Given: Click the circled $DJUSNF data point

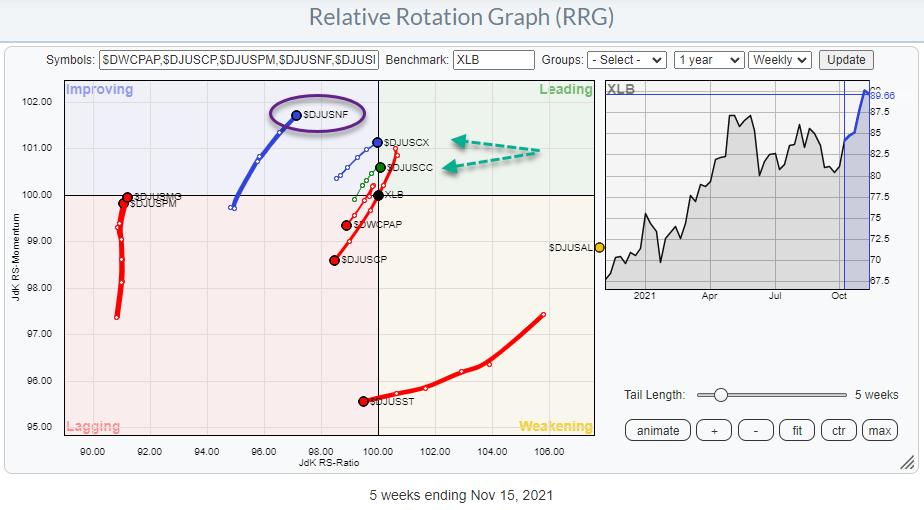Looking at the screenshot, I should click(x=296, y=115).
